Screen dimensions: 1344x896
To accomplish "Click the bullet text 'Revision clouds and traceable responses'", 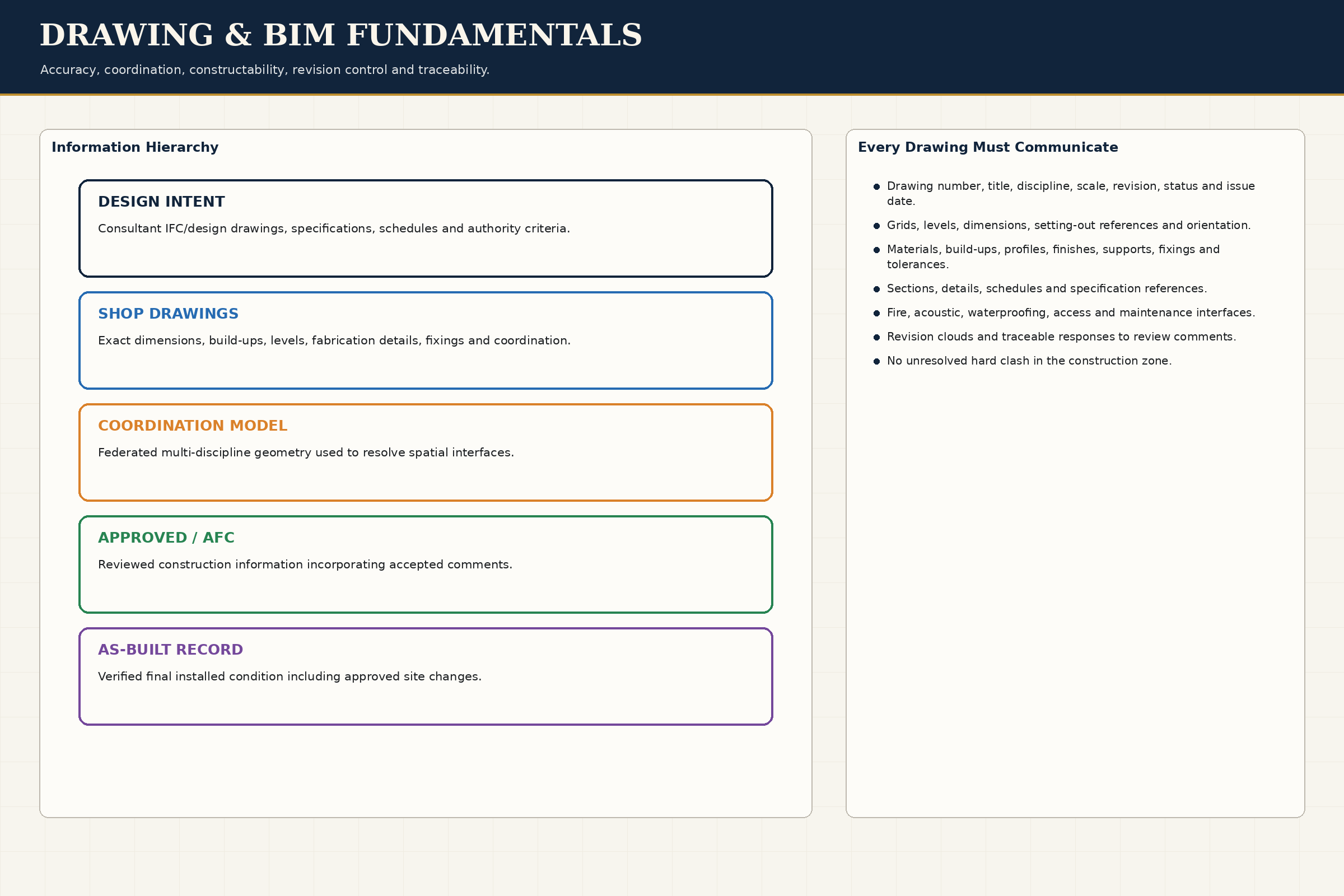I will [1061, 337].
